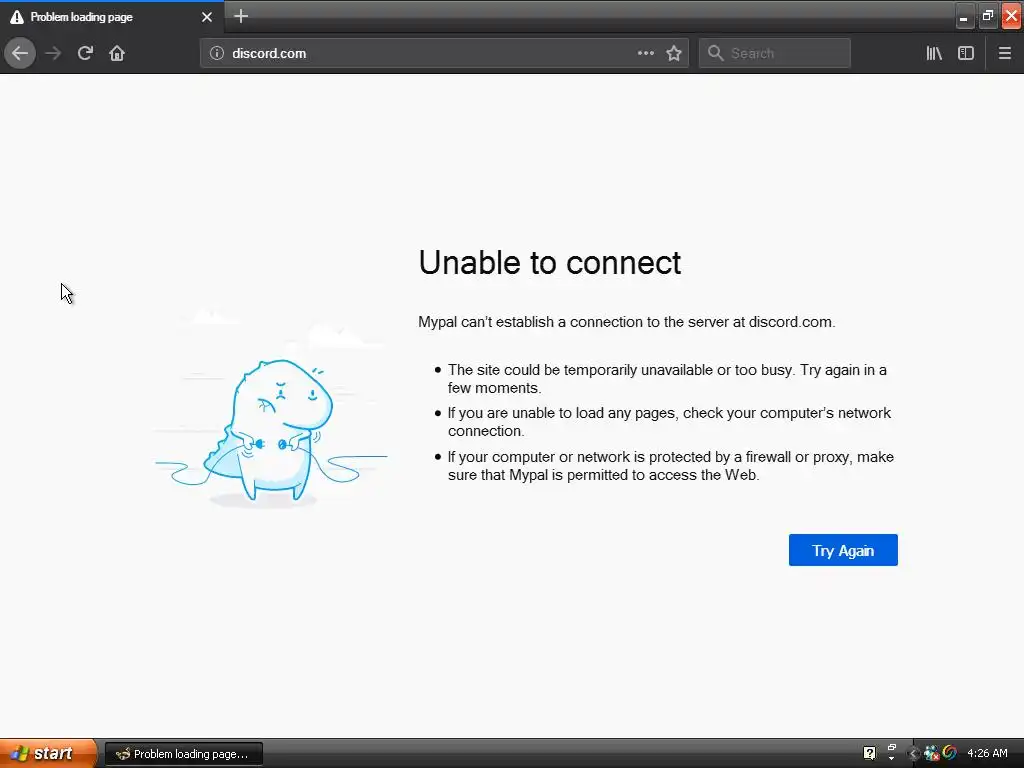Viewport: 1024px width, 768px height.
Task: Select the Problem loading page tab
Action: tap(112, 17)
